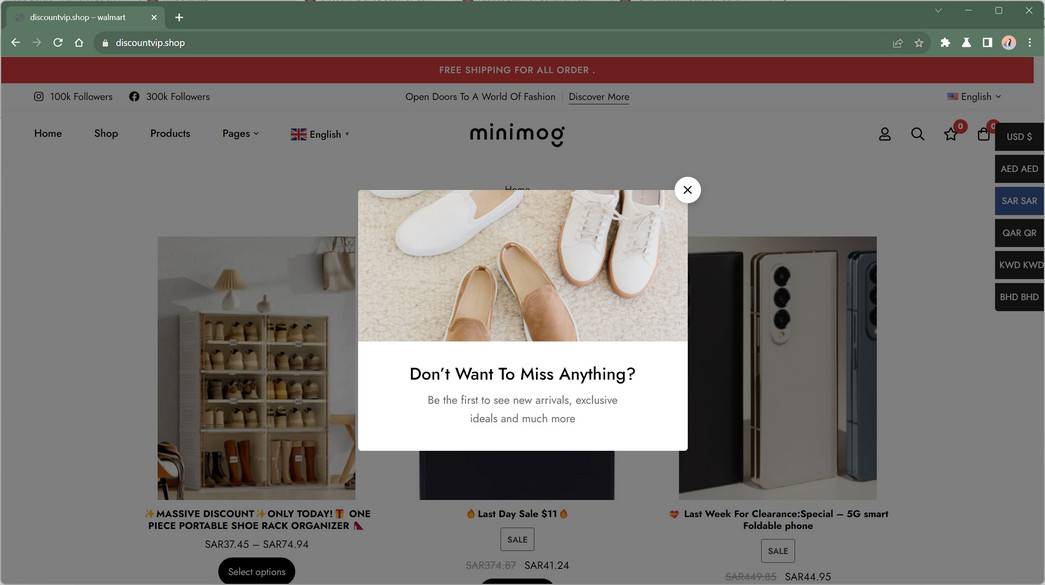Reload the current page
Viewport: 1045px width, 585px height.
pyautogui.click(x=58, y=43)
